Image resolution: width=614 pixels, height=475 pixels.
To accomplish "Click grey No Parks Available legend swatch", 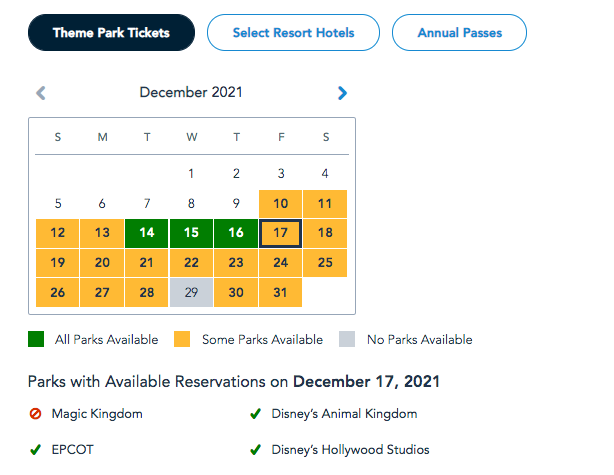I will [x=348, y=340].
